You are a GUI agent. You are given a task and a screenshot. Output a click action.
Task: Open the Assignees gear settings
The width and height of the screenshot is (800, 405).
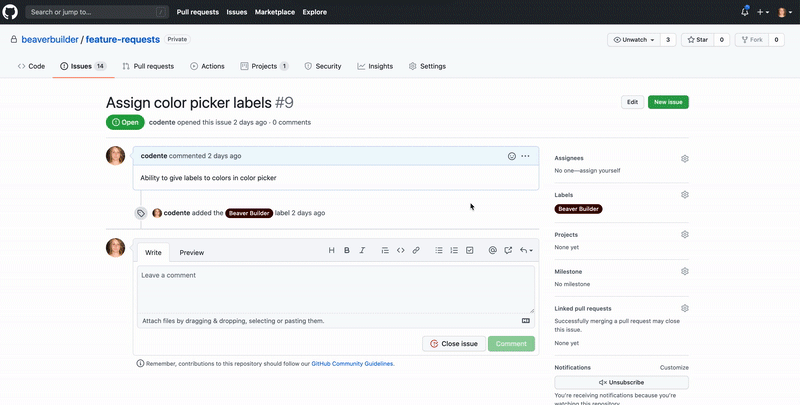coord(685,158)
